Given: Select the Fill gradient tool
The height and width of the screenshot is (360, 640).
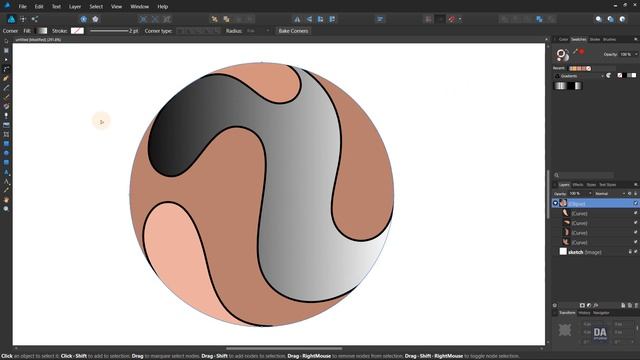Looking at the screenshot, I should click(x=6, y=107).
